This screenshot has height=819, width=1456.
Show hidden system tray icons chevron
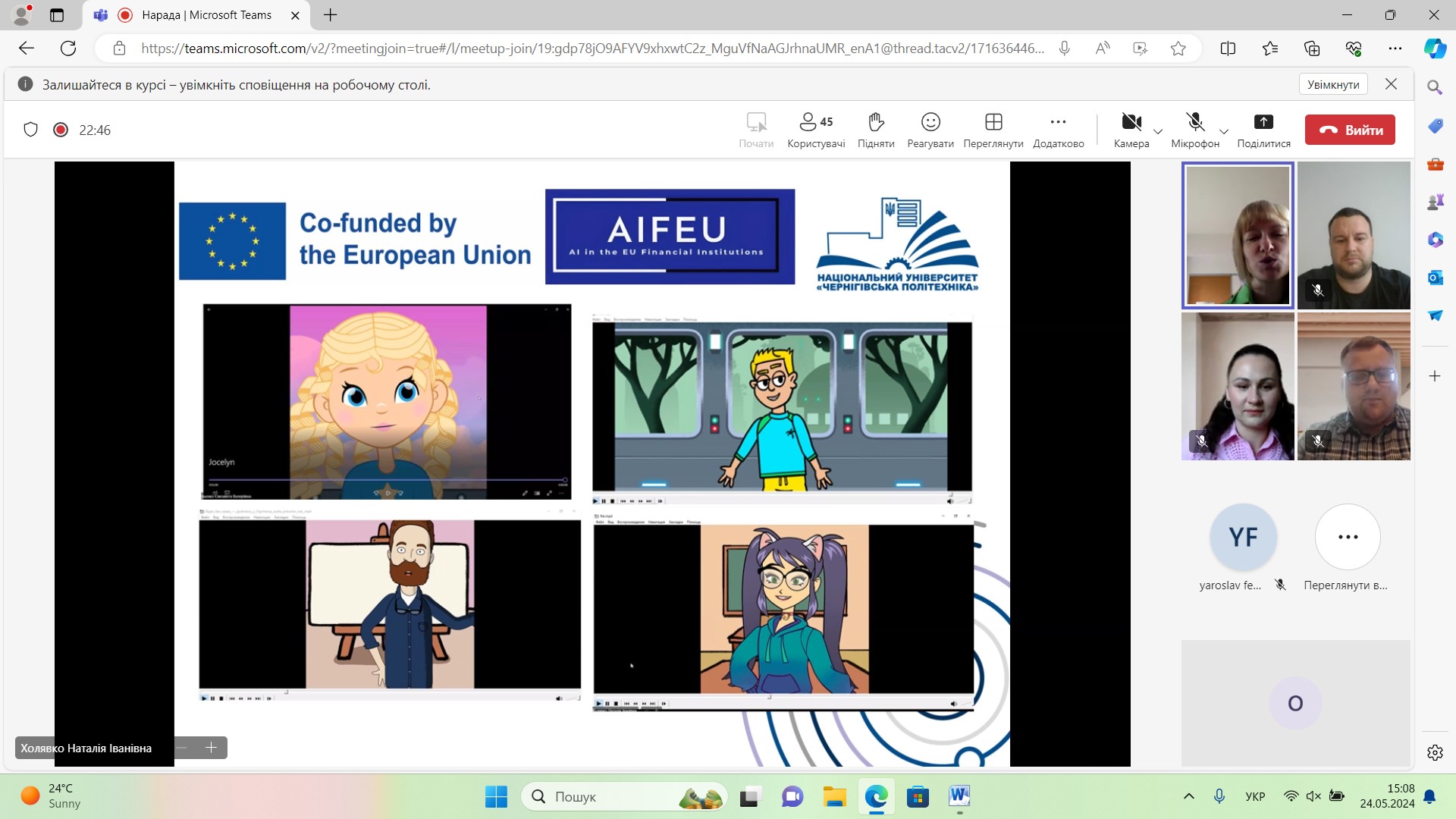[1188, 796]
